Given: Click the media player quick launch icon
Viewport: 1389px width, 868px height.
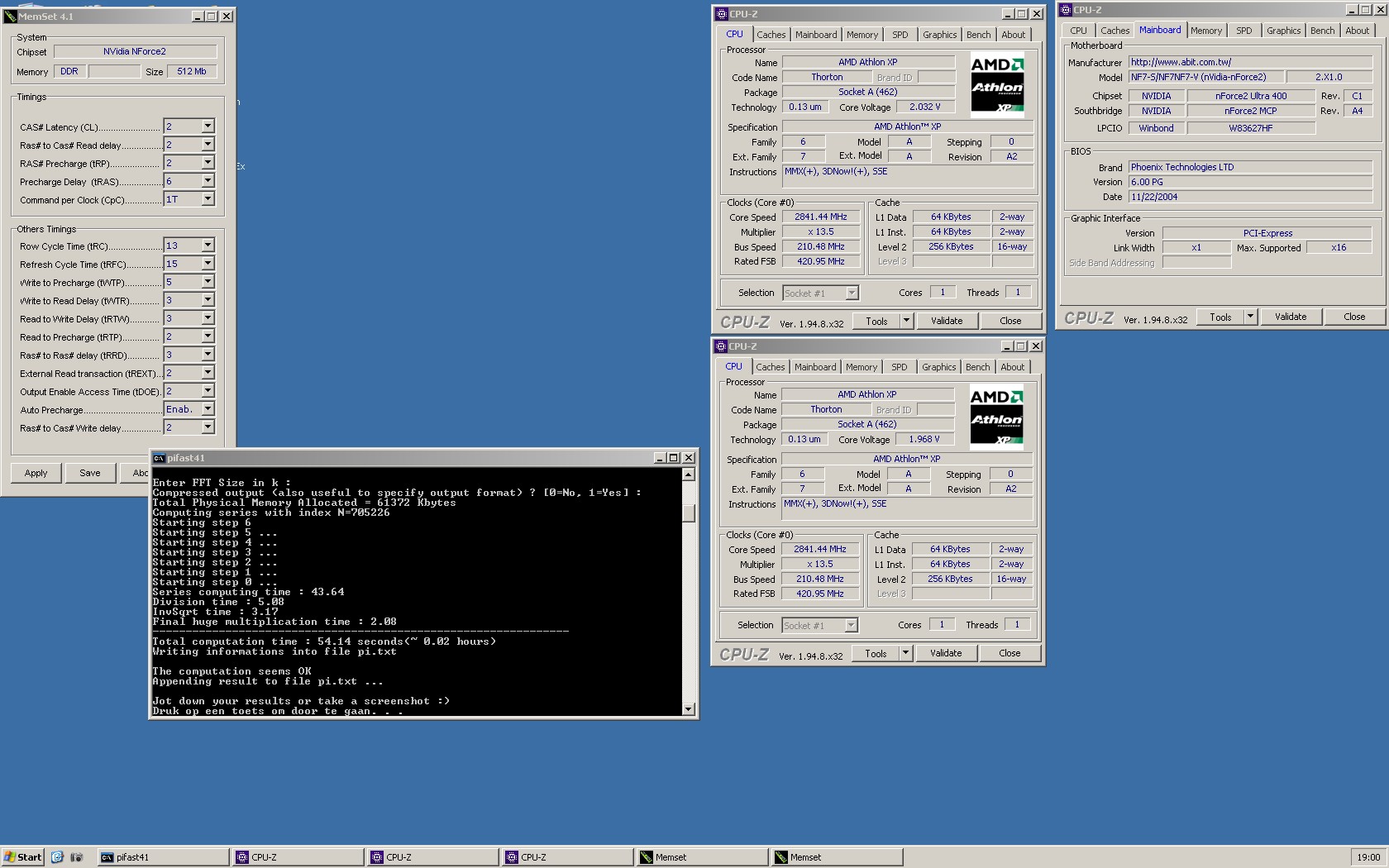Looking at the screenshot, I should point(76,857).
